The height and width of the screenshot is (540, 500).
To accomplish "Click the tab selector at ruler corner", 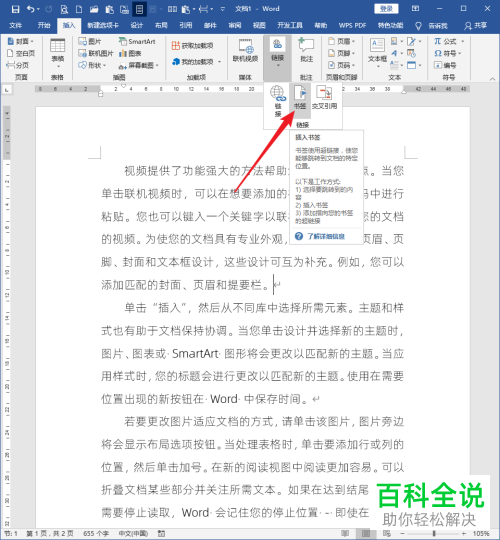I will [x=7, y=90].
